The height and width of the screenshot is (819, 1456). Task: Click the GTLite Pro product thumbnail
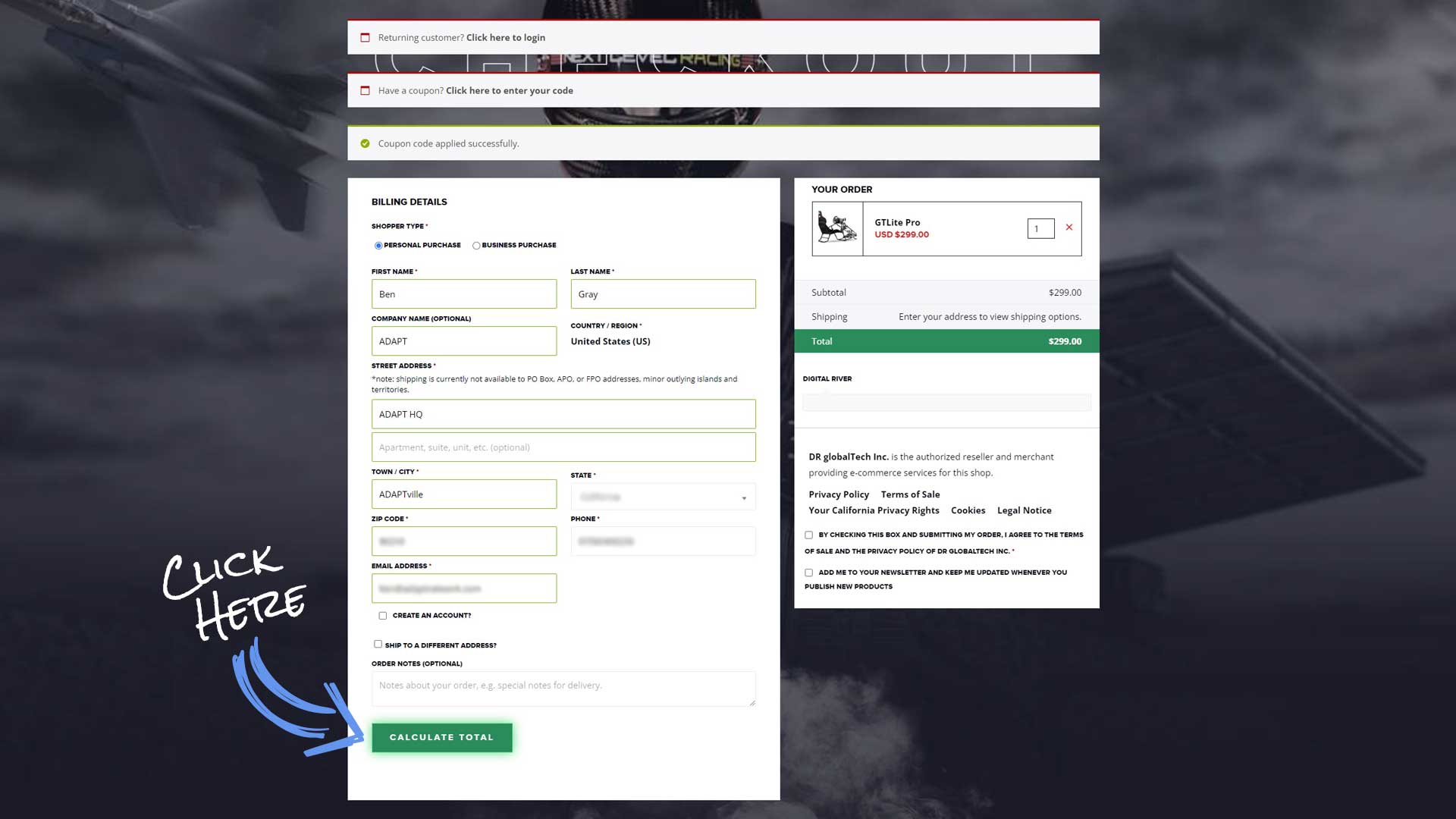(x=837, y=228)
